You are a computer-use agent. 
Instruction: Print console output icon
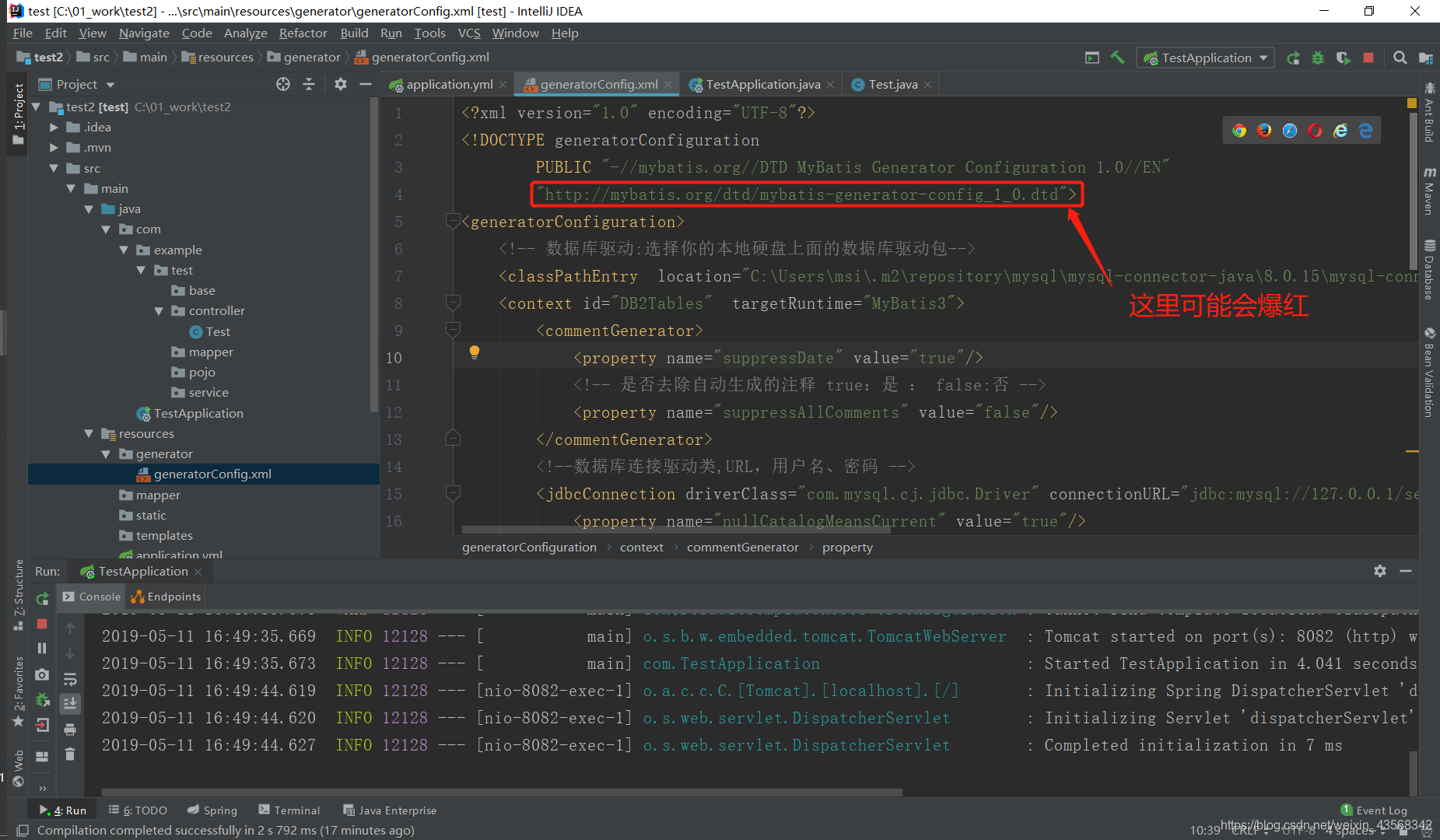(x=70, y=729)
